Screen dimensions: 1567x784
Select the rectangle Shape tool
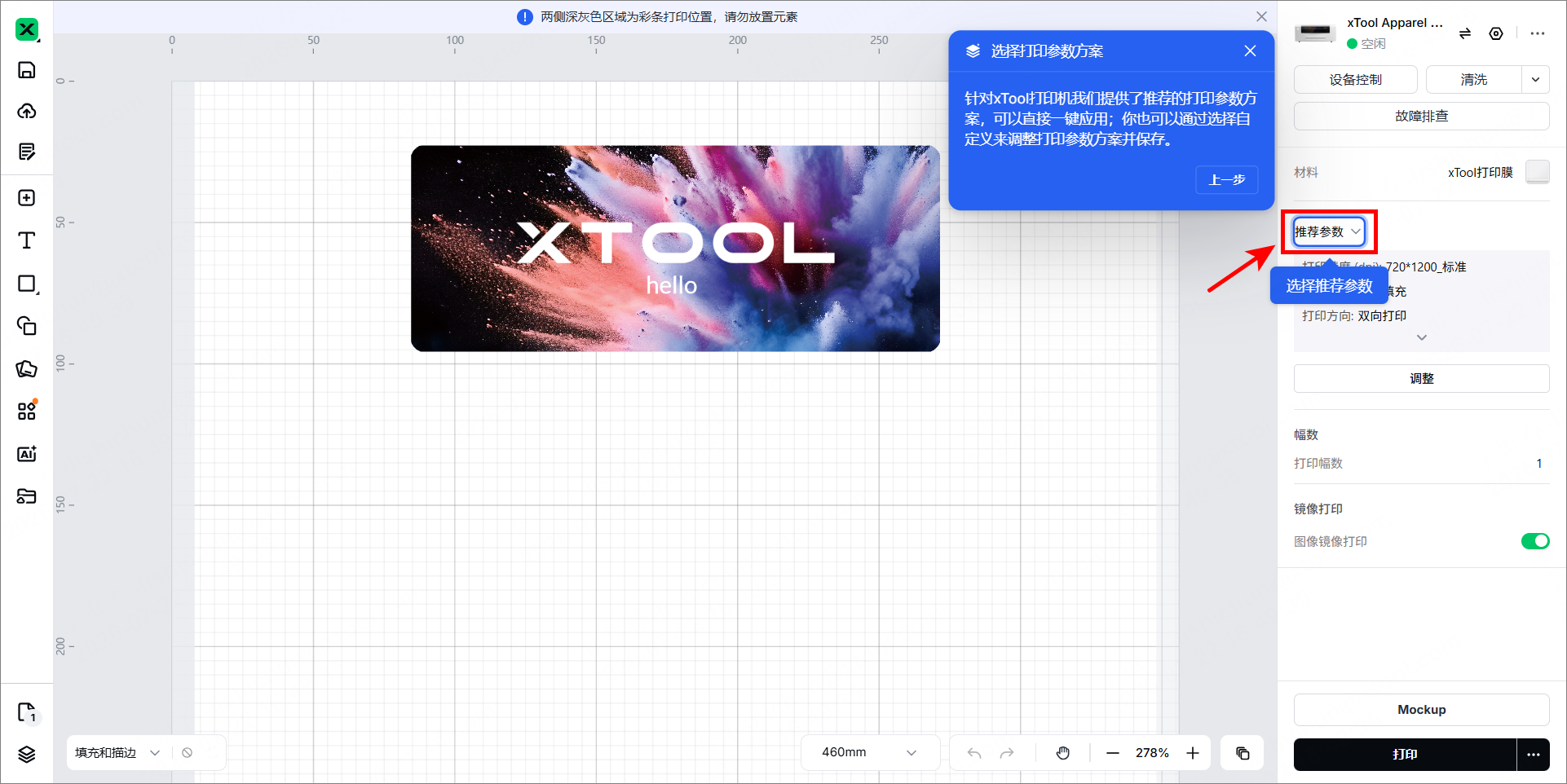point(27,284)
